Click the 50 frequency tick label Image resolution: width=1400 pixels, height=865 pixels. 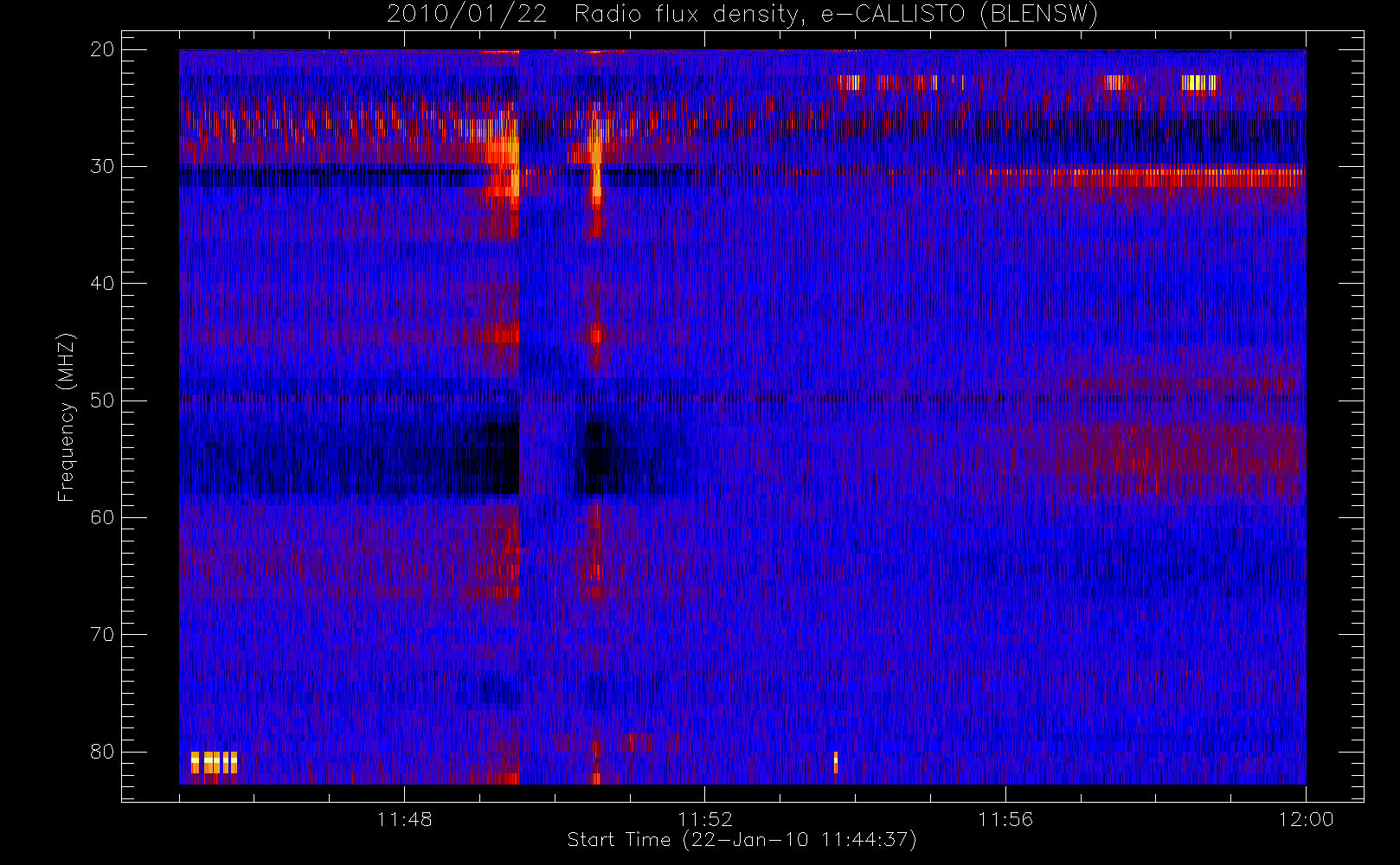[102, 400]
